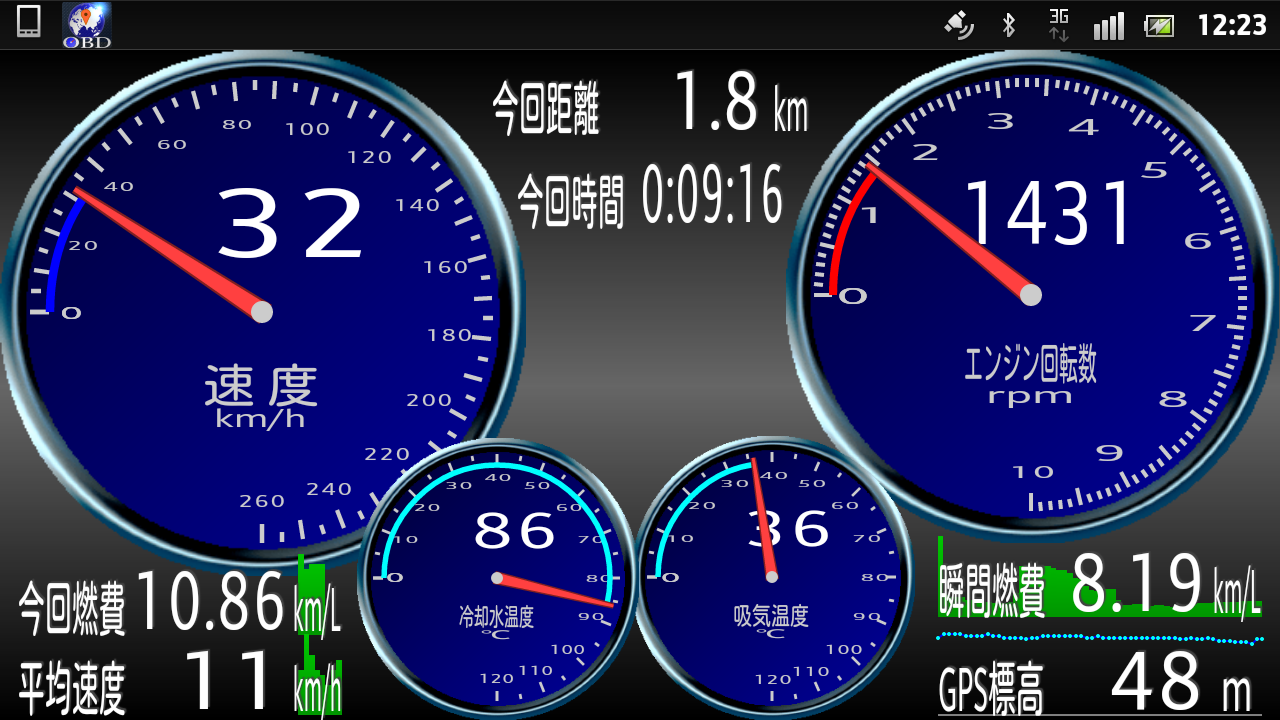
Task: Tap the 速度 text on speedometer
Action: click(261, 386)
